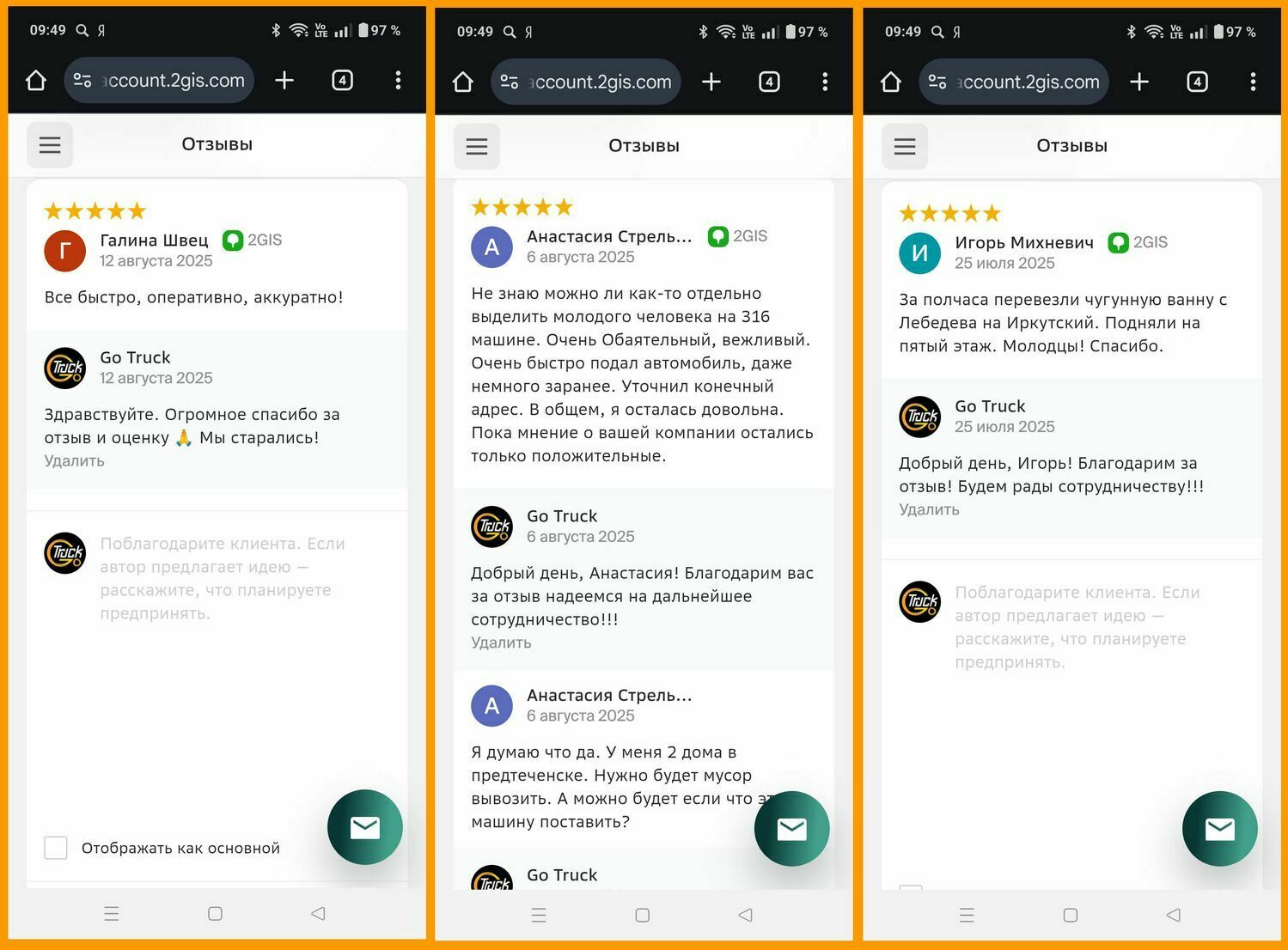Open tab switcher showing 4 in left browser
Viewport: 1288px width, 950px height.
pos(342,80)
